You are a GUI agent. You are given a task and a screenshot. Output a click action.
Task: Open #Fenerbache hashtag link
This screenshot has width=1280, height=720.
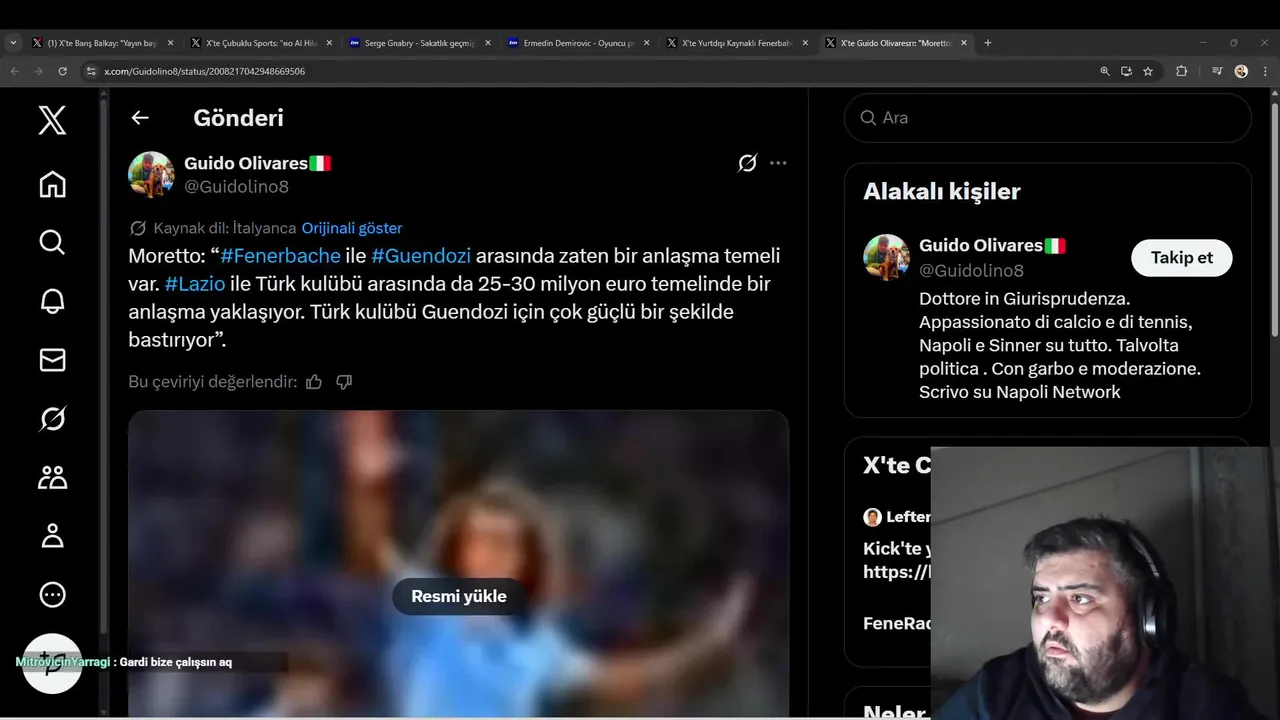pos(280,256)
